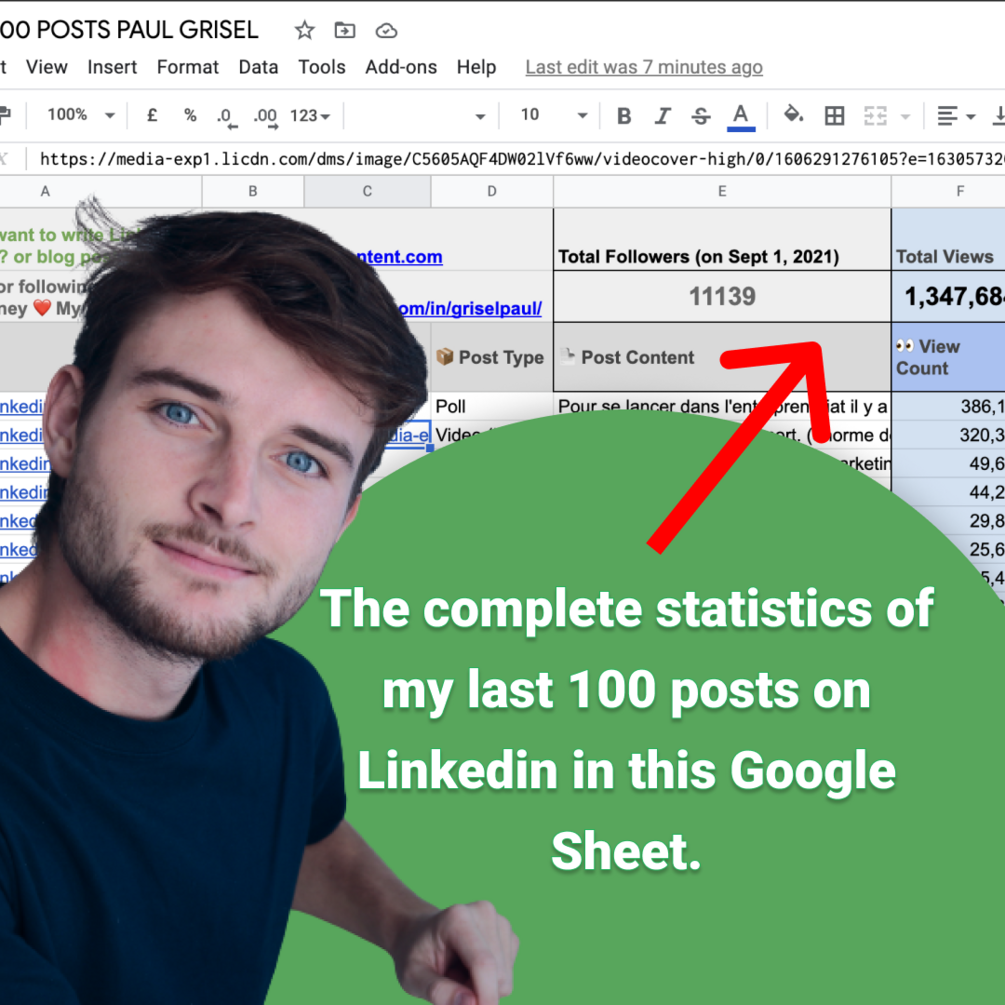Open the font family dropdown
Image resolution: width=1005 pixels, height=1005 pixels.
pyautogui.click(x=420, y=116)
